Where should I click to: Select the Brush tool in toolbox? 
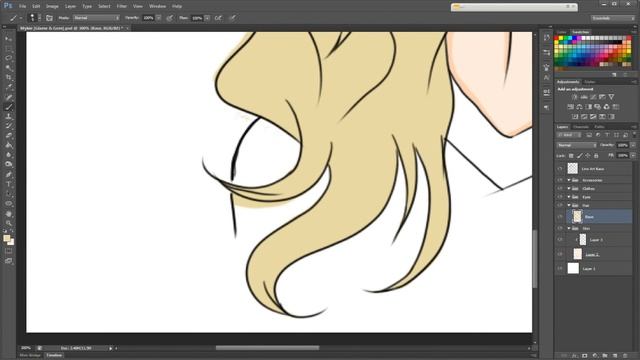click(x=9, y=107)
